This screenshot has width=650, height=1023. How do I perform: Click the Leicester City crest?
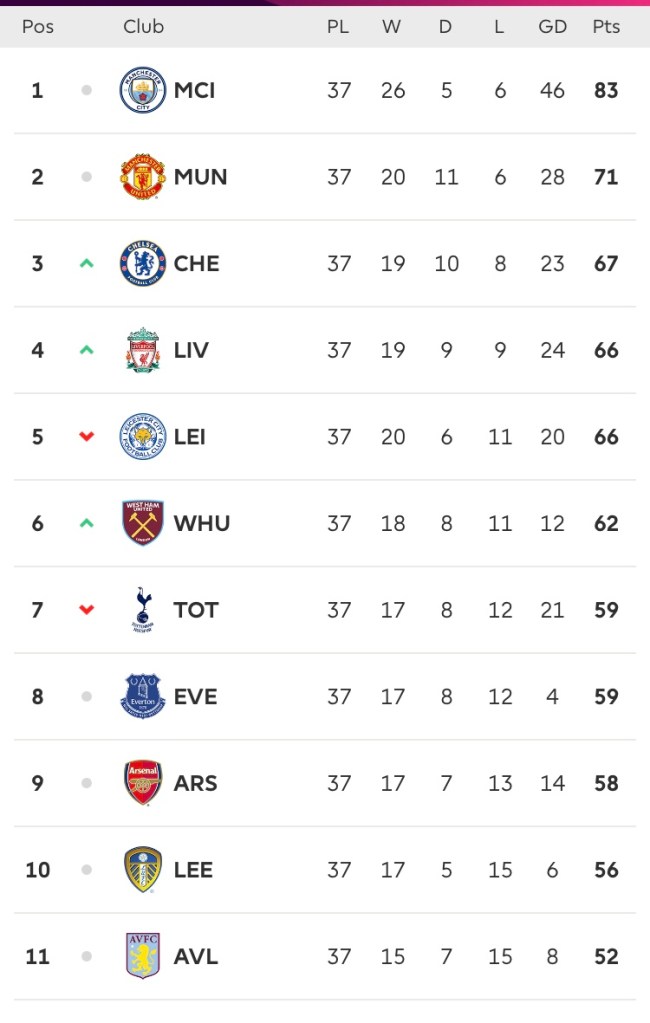[x=142, y=437]
